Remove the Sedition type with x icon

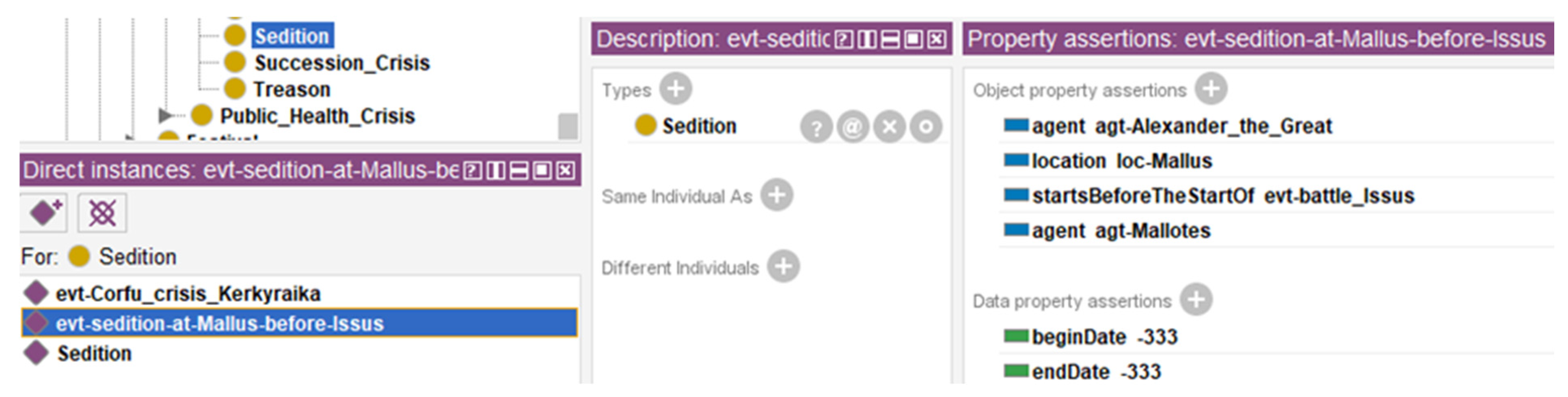coord(889,127)
